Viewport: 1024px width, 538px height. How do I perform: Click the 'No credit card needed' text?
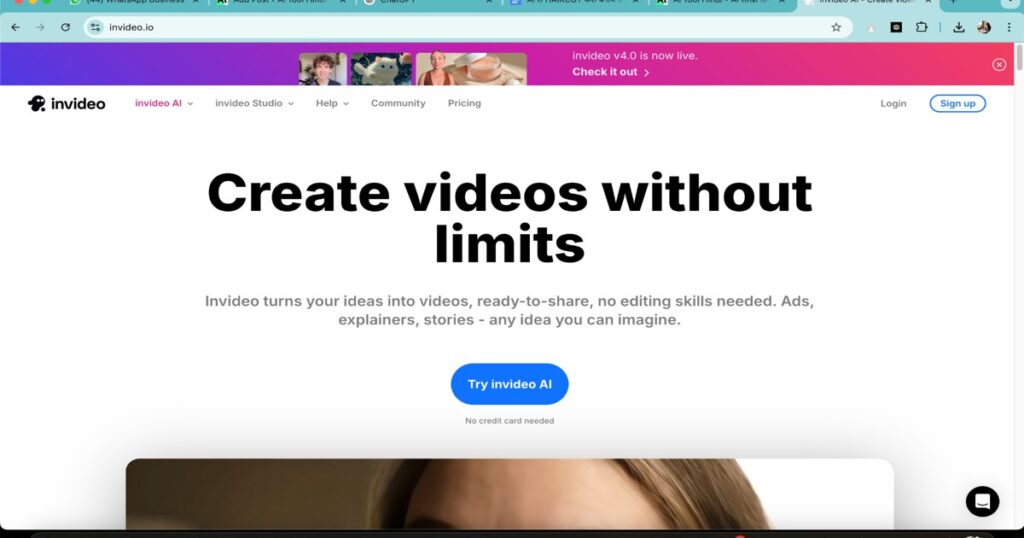tap(509, 421)
